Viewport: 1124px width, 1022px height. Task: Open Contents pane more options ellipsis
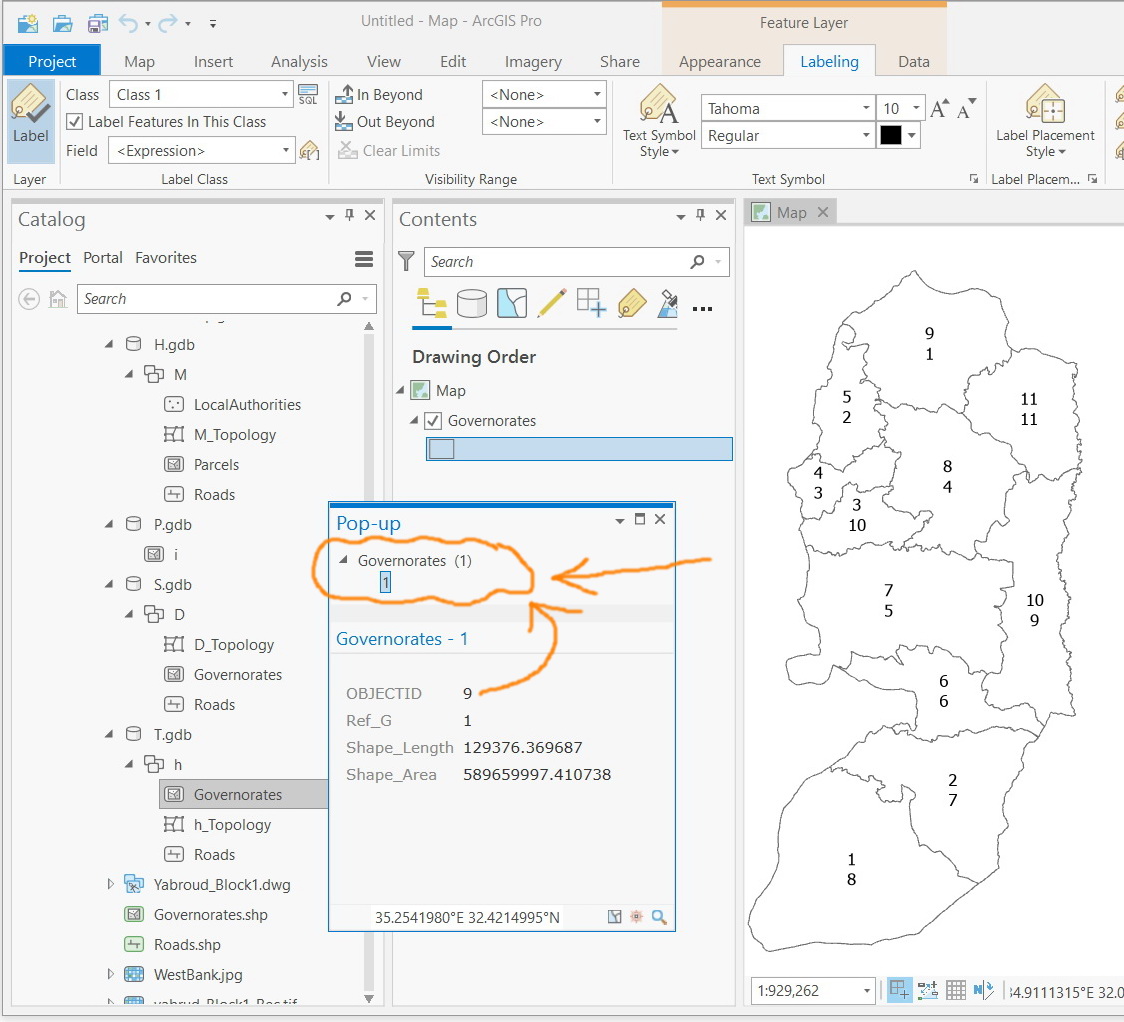pos(702,308)
